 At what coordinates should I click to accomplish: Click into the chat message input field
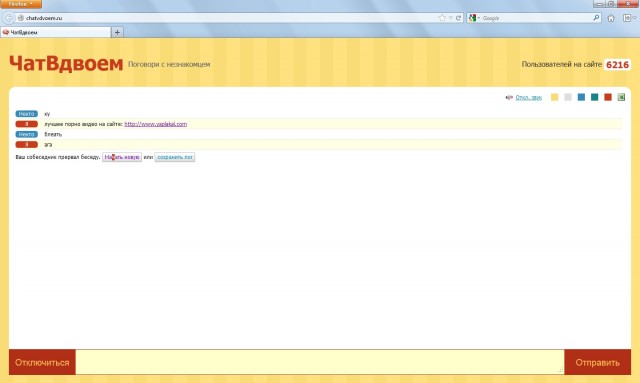click(320, 362)
